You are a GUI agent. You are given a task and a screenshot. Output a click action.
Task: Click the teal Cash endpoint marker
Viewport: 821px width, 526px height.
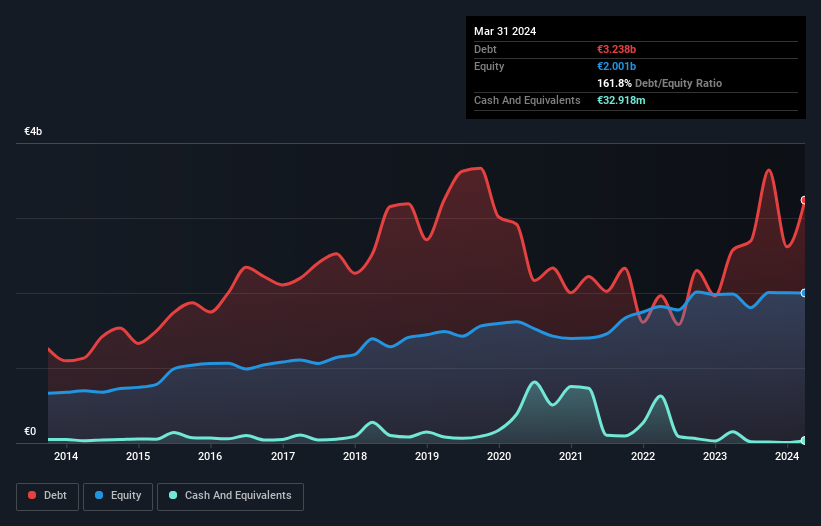tap(804, 441)
